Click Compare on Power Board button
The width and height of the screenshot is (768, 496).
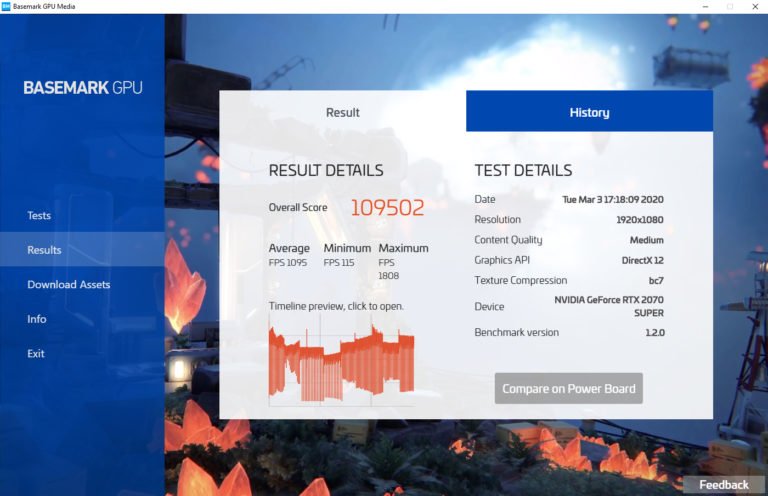pos(569,388)
